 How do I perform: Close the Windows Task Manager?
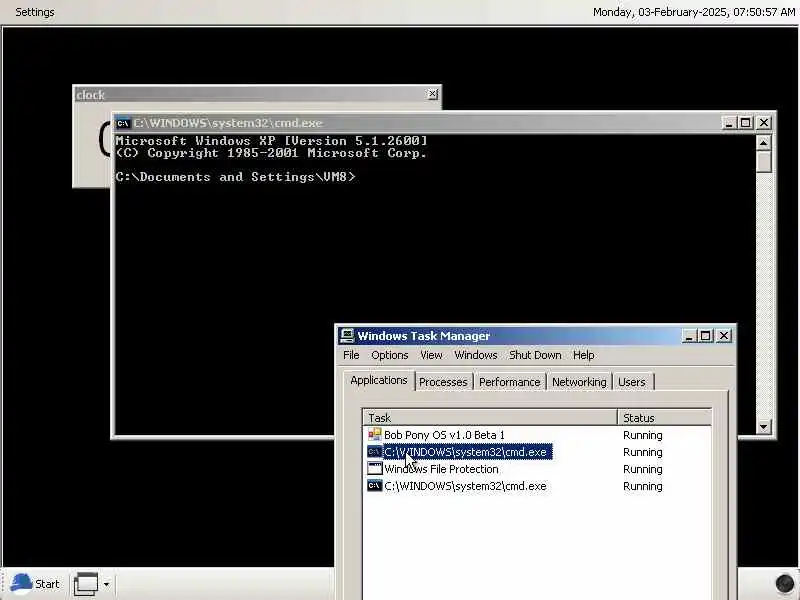[x=724, y=336]
